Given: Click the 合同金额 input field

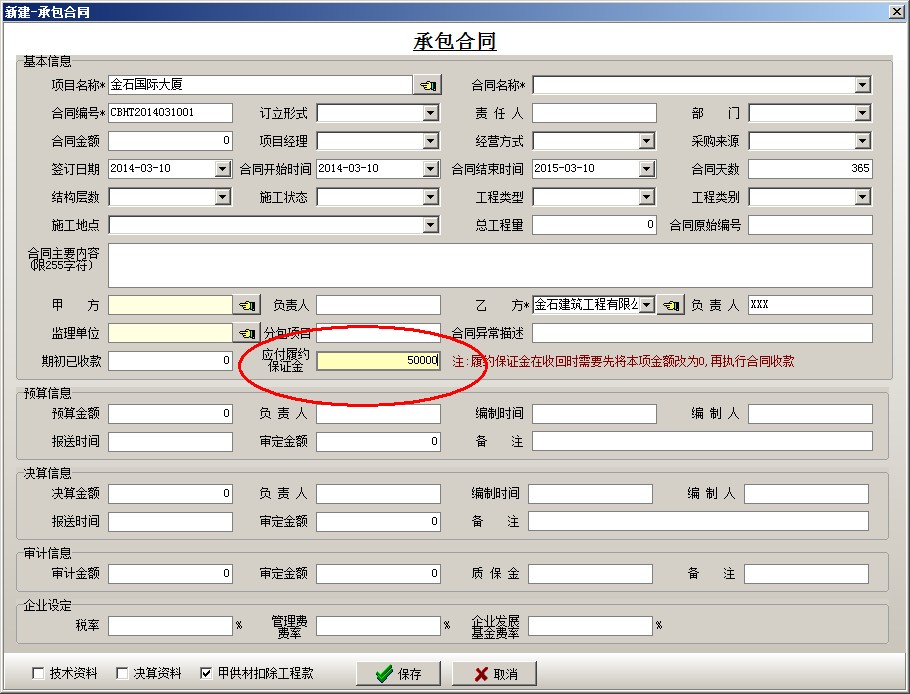Looking at the screenshot, I should 170,141.
